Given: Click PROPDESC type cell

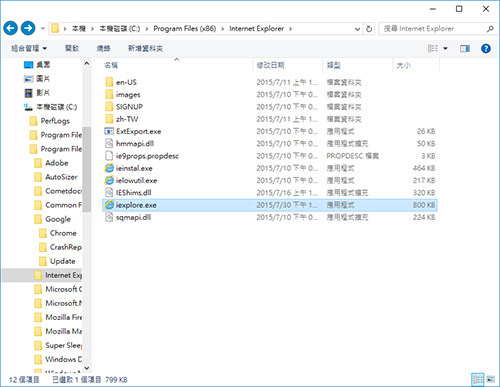Looking at the screenshot, I should [352, 156].
